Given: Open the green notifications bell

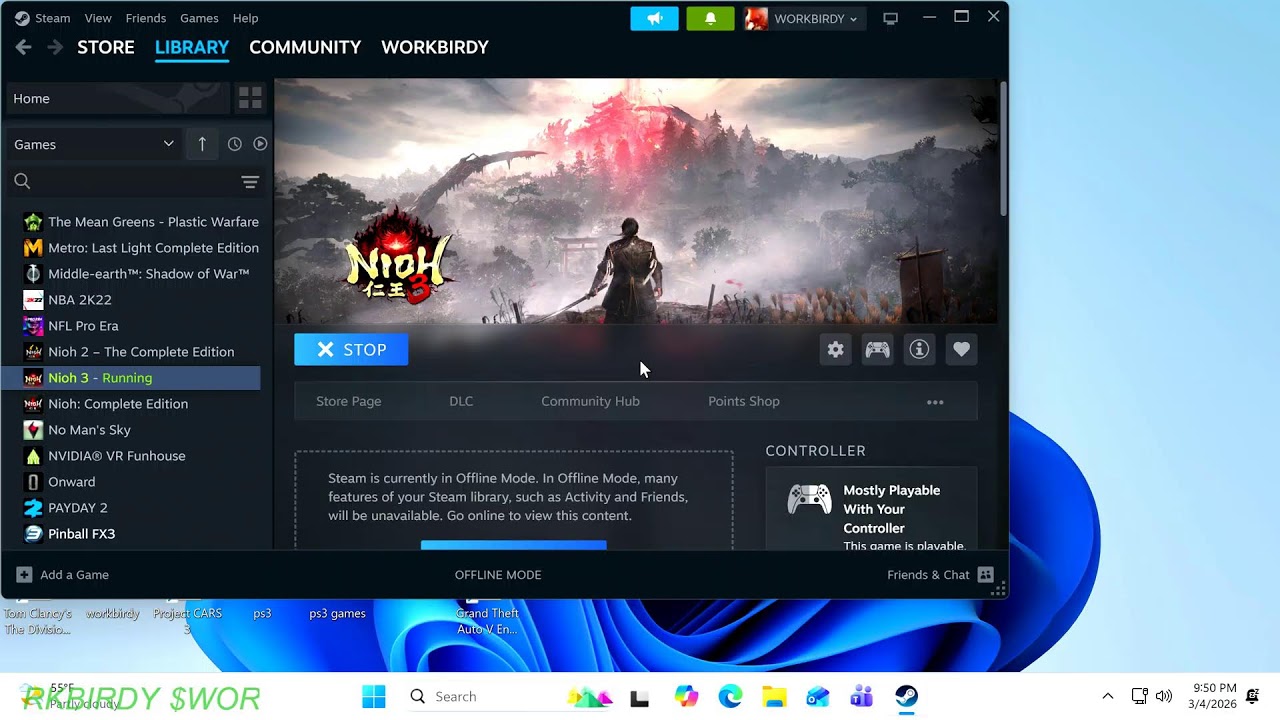Looking at the screenshot, I should coord(710,18).
